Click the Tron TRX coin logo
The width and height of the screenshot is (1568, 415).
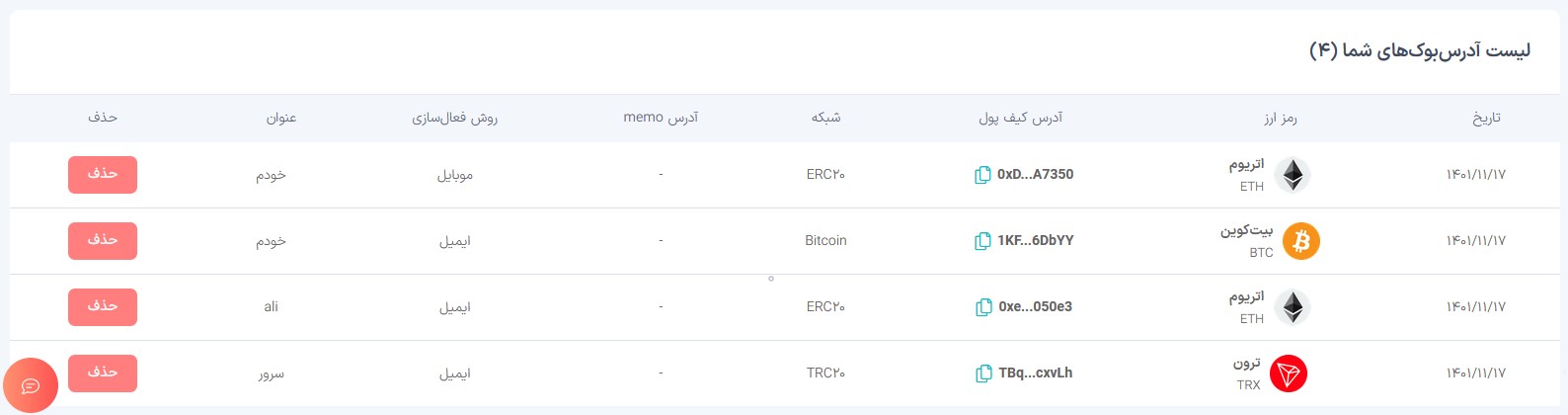coord(1289,373)
